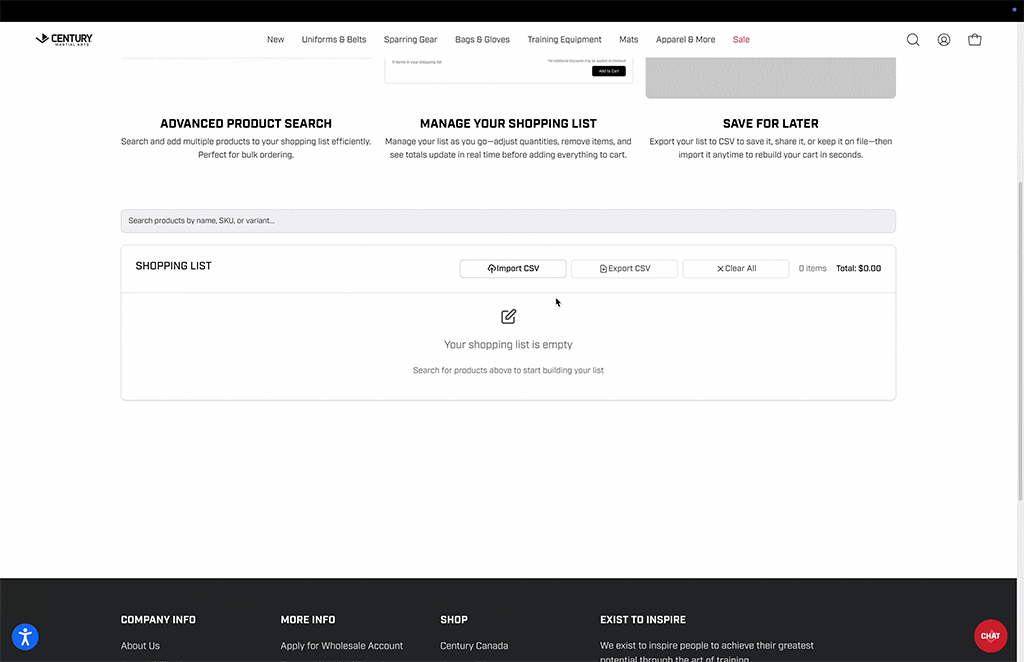Click the Save For Later heading
This screenshot has width=1024, height=662.
click(771, 123)
